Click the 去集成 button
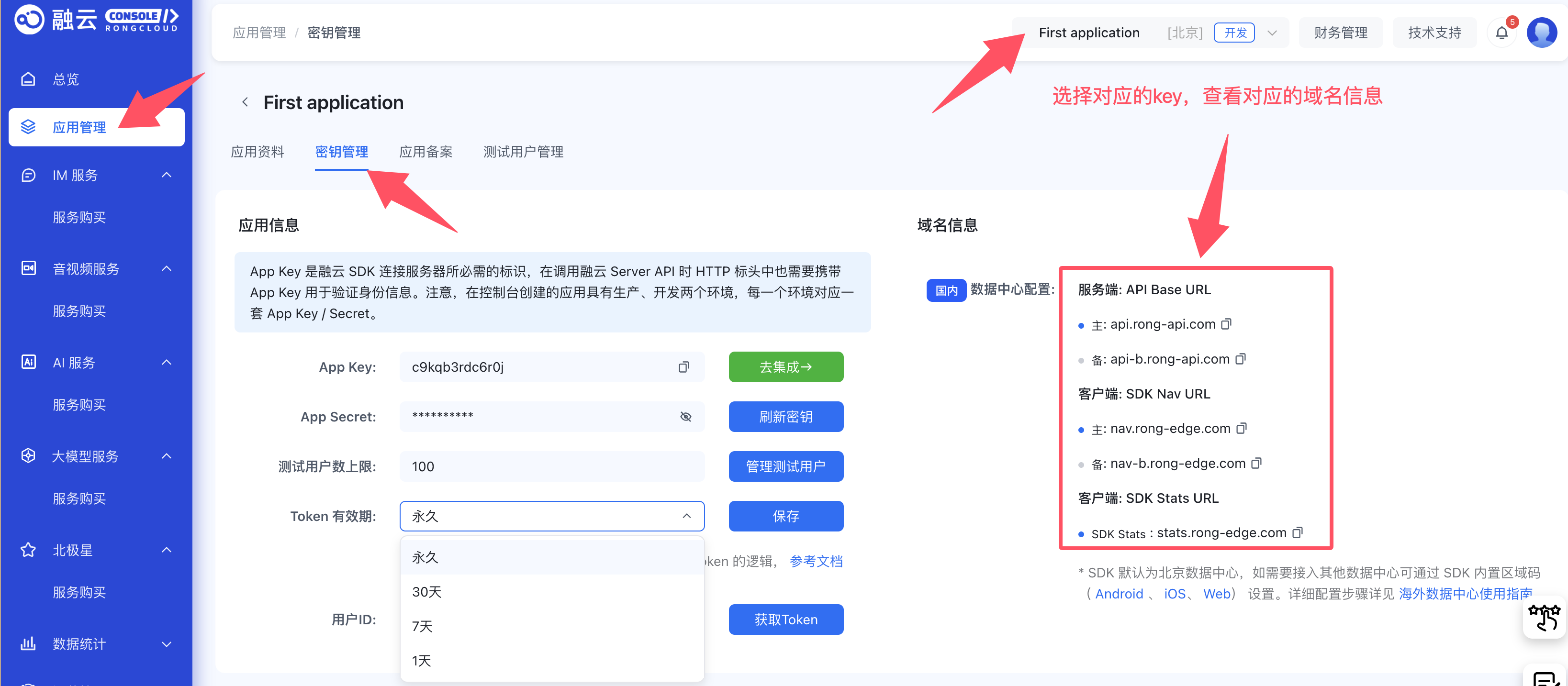The height and width of the screenshot is (686, 1568). tap(786, 367)
